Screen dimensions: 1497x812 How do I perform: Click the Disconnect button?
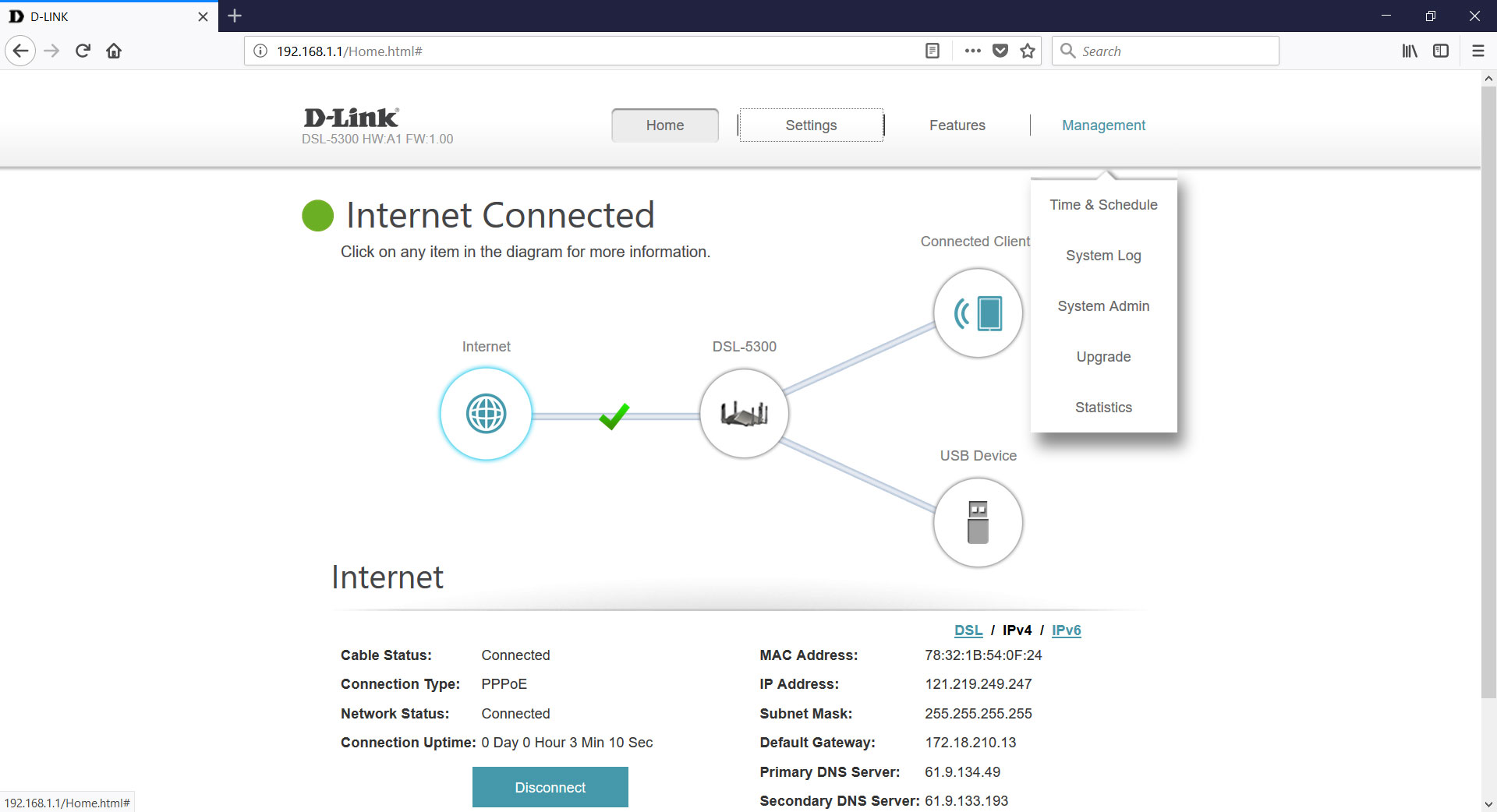[x=550, y=787]
